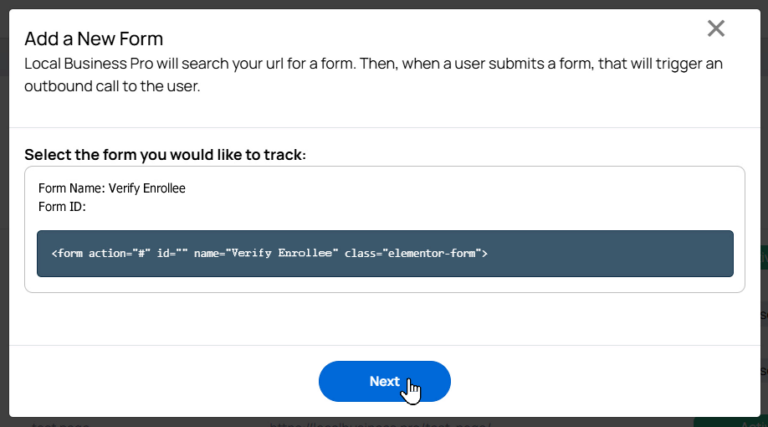Click the opening <form tag text in code
The image size is (768, 427).
pyautogui.click(x=67, y=253)
